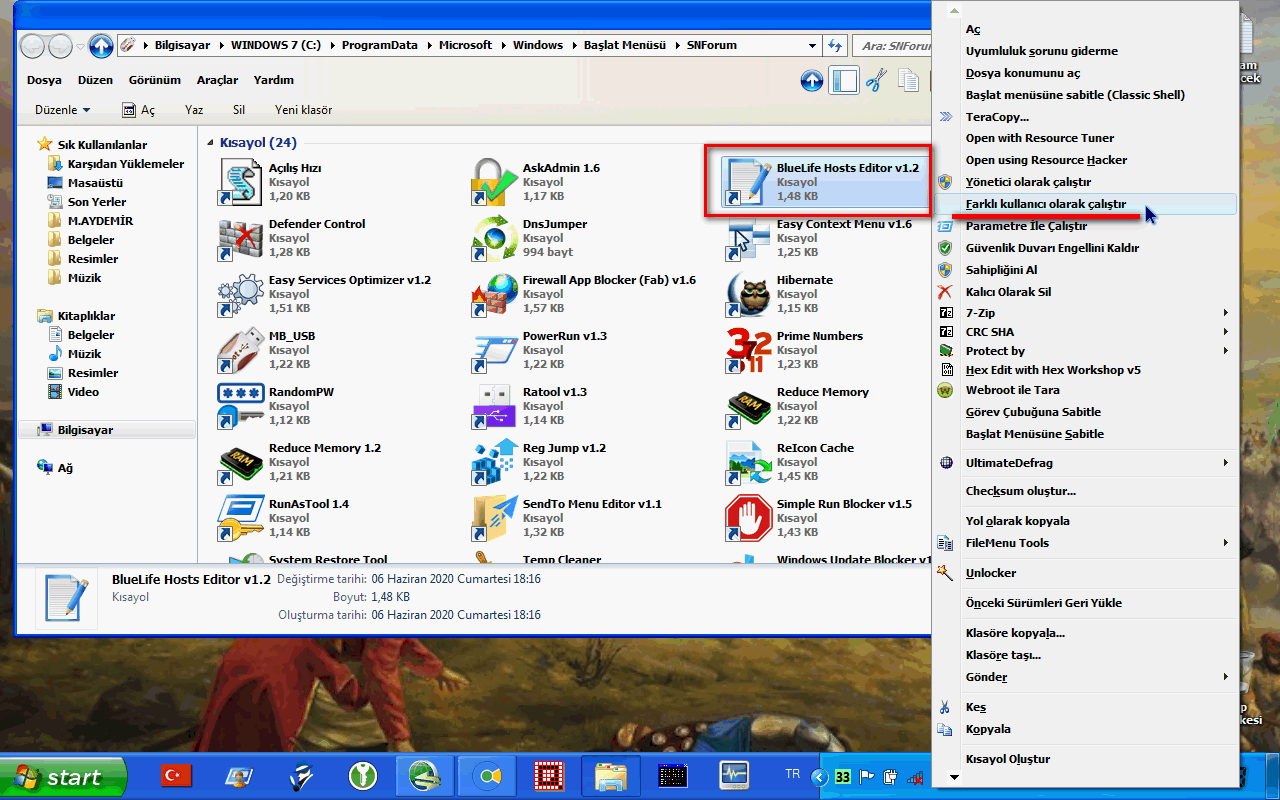This screenshot has width=1280, height=800.
Task: Click the TR language indicator in taskbar
Action: (x=793, y=774)
